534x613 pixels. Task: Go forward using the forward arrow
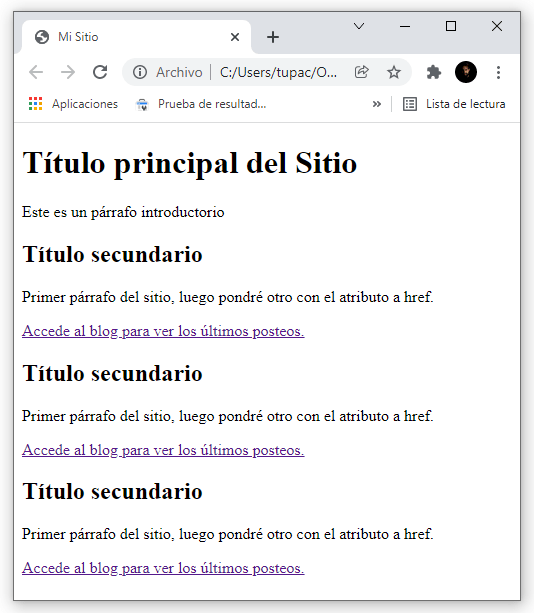68,72
